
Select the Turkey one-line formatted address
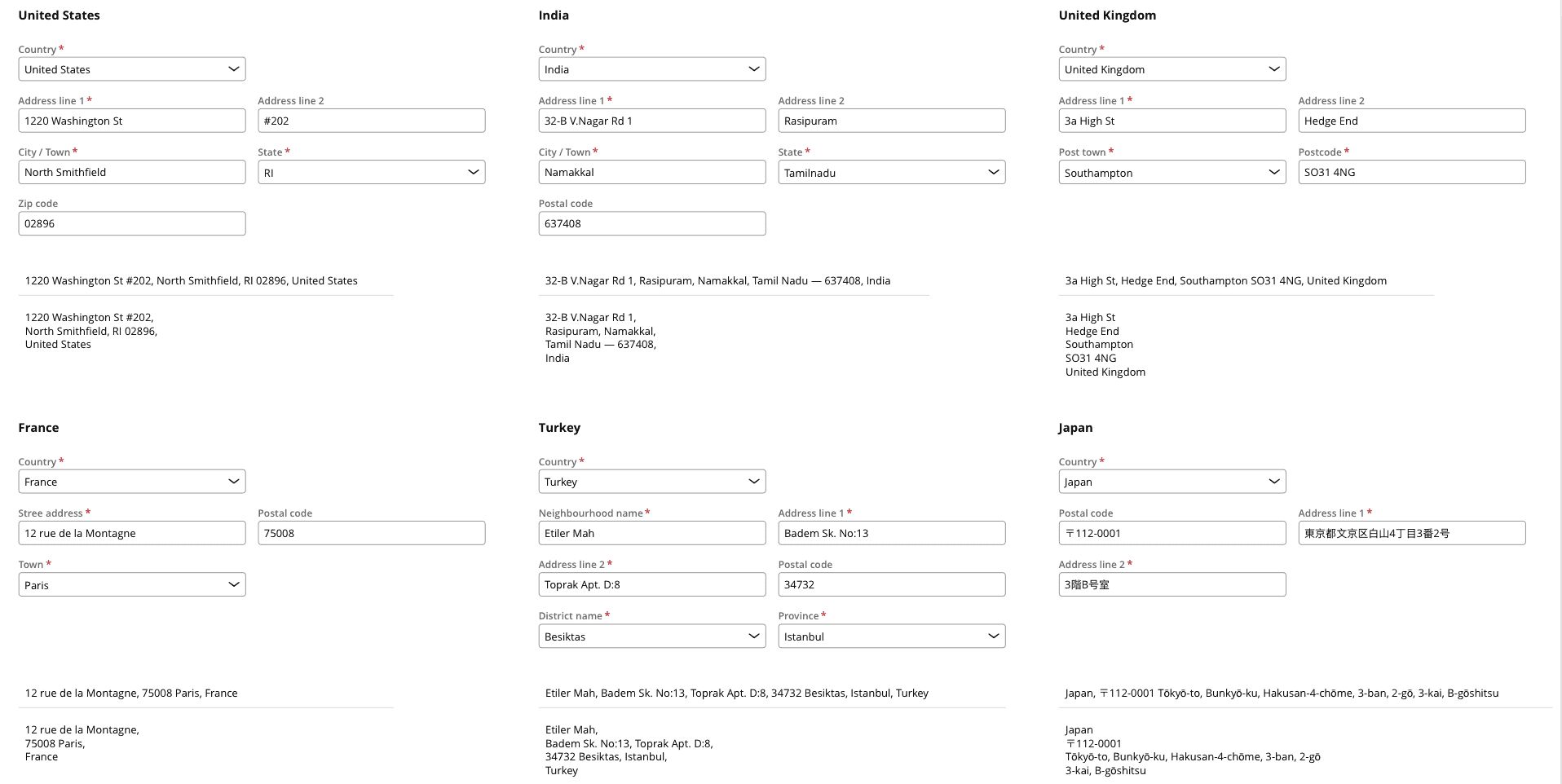737,693
